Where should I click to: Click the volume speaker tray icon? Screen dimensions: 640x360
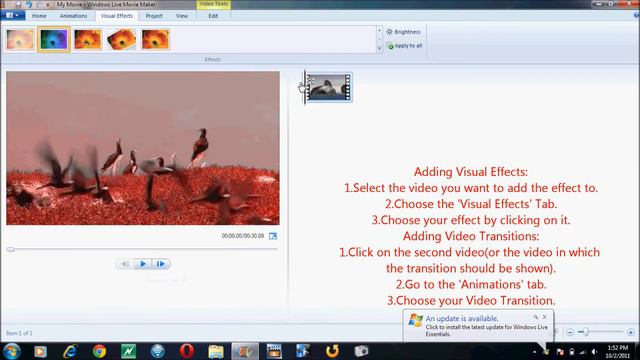pos(594,352)
